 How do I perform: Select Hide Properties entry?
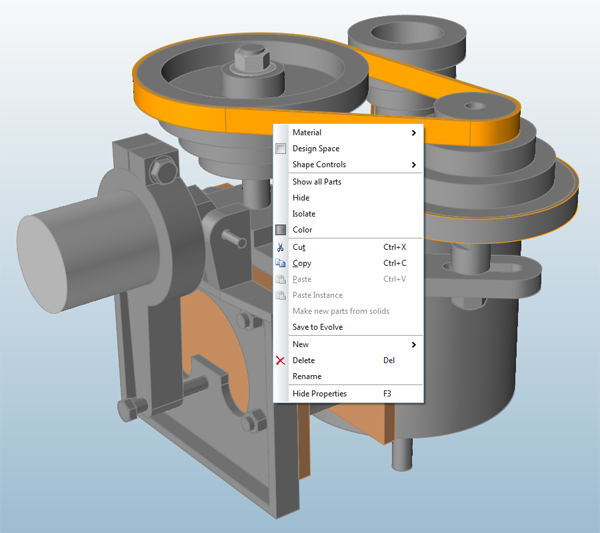pos(319,394)
